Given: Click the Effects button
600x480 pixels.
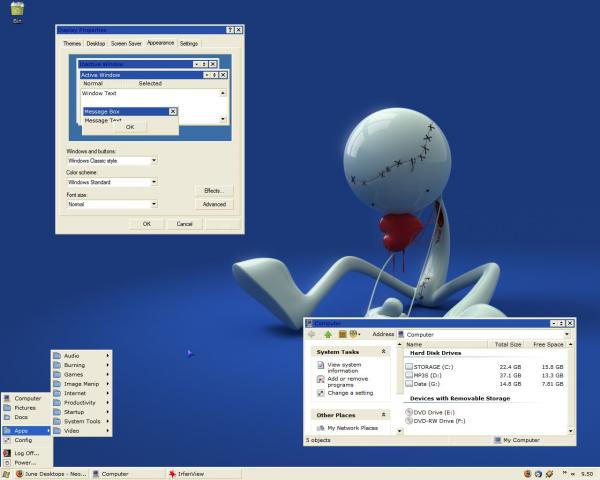Looking at the screenshot, I should point(214,191).
